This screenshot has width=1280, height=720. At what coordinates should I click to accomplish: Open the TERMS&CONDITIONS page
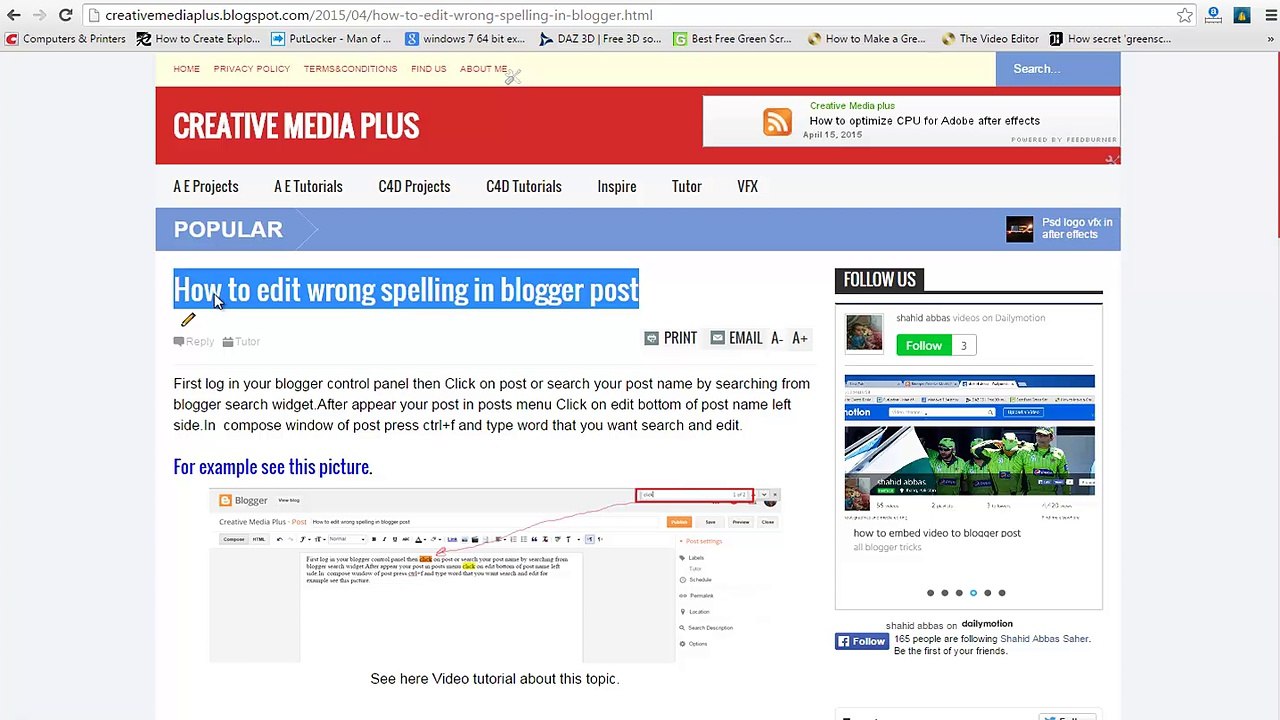point(350,69)
